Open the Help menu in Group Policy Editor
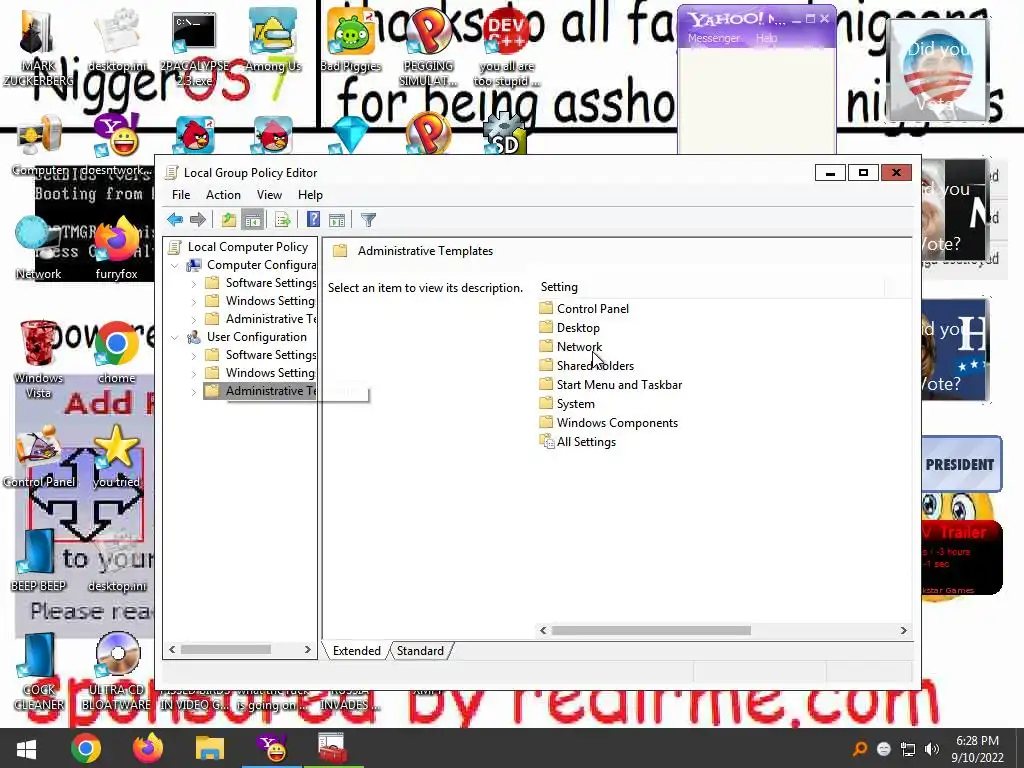Screen dimensions: 1024x768 [x=310, y=195]
